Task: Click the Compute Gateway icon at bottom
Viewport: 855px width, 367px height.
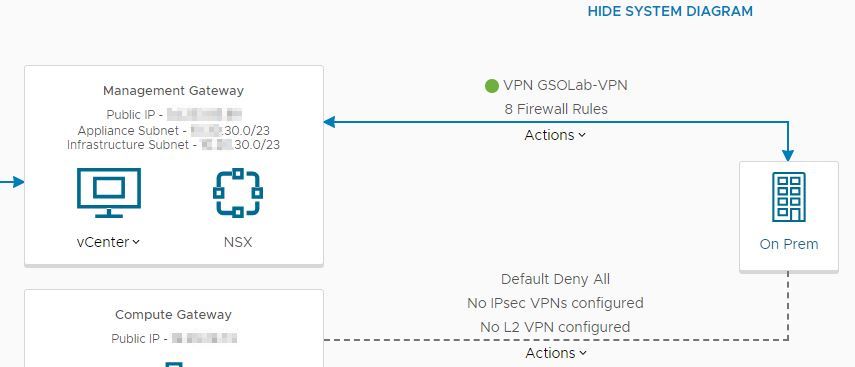Action: 173,364
